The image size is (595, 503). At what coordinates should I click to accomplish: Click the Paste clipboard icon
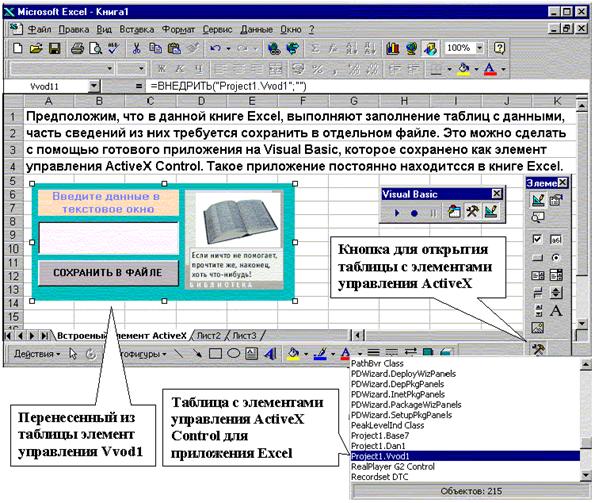coord(174,48)
